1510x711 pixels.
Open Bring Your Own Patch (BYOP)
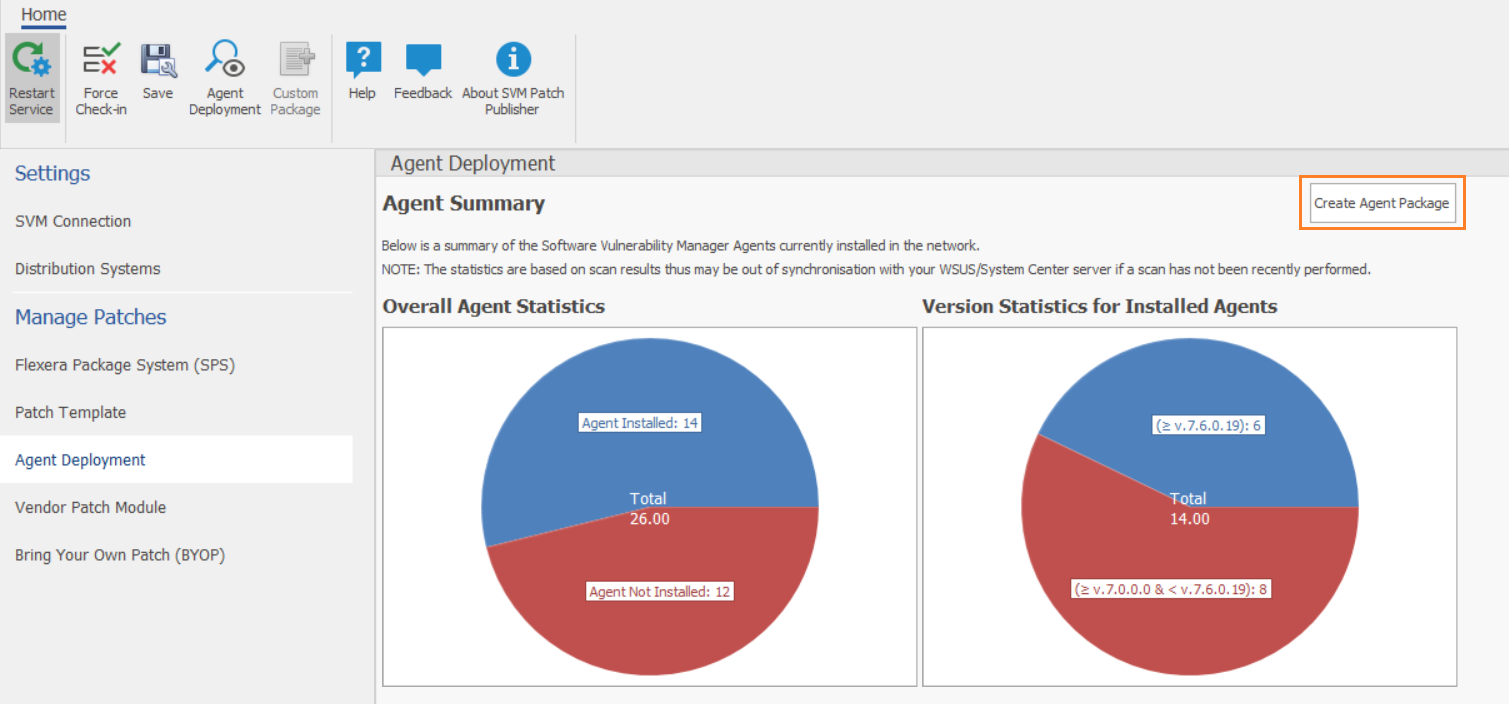[120, 555]
